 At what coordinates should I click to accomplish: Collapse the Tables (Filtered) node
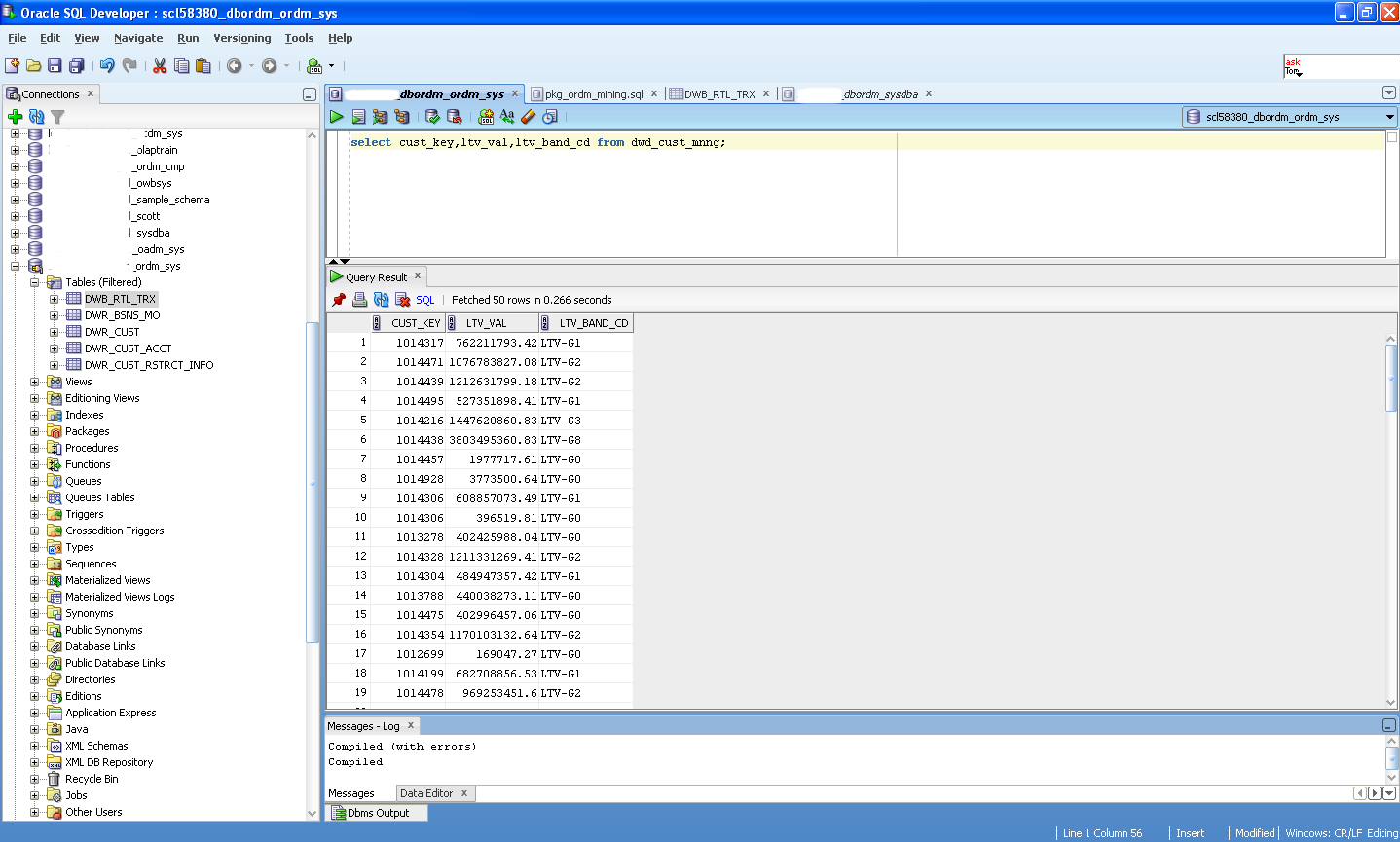35,282
